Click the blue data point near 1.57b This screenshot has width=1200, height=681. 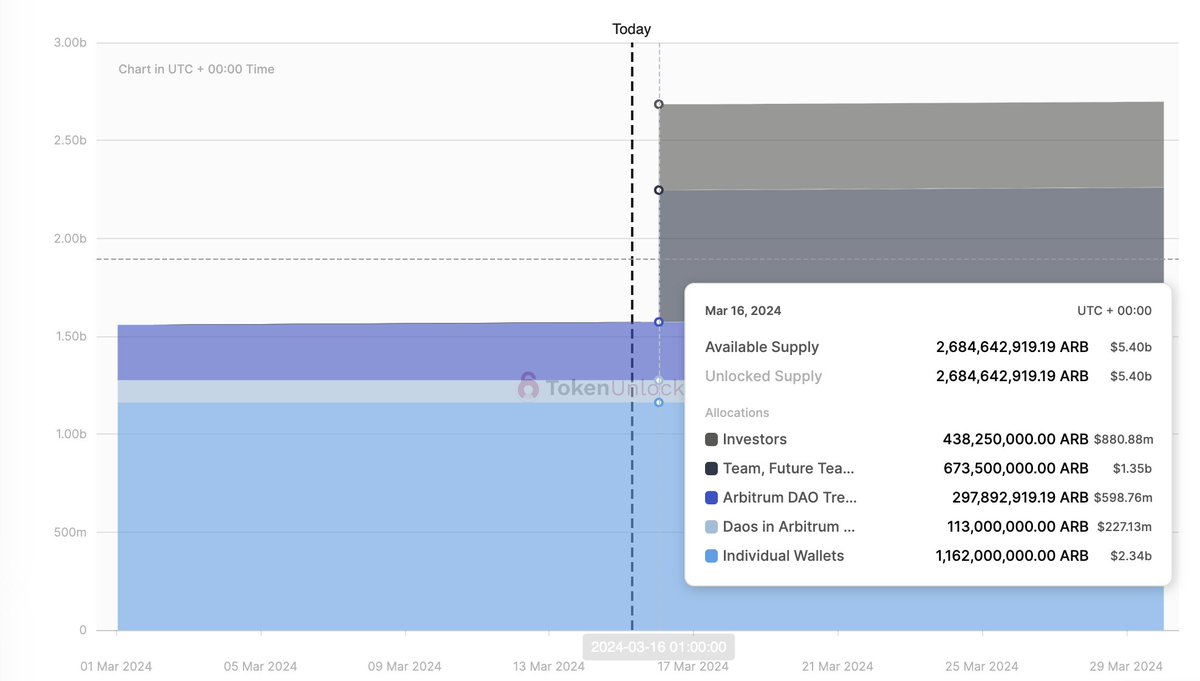click(659, 322)
